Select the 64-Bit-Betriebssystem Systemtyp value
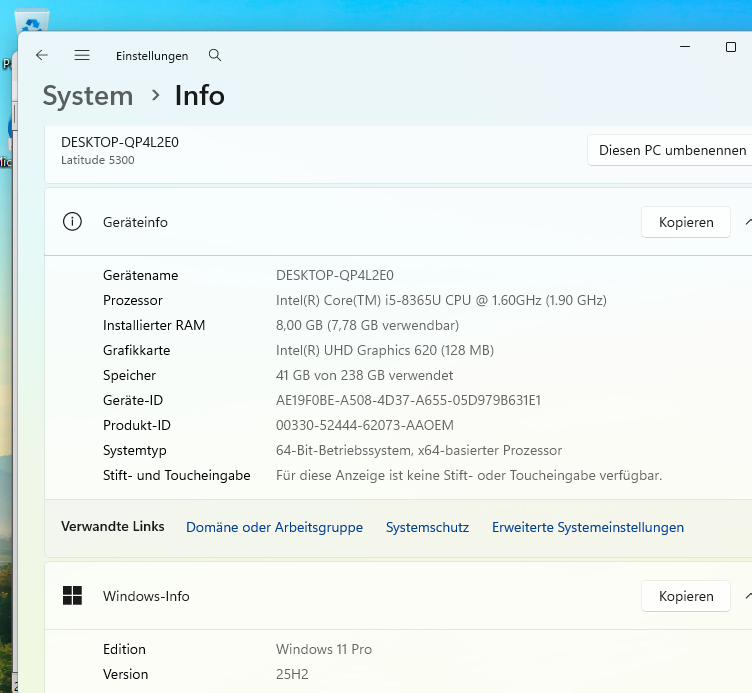Screen dimensions: 752x693 tap(419, 450)
